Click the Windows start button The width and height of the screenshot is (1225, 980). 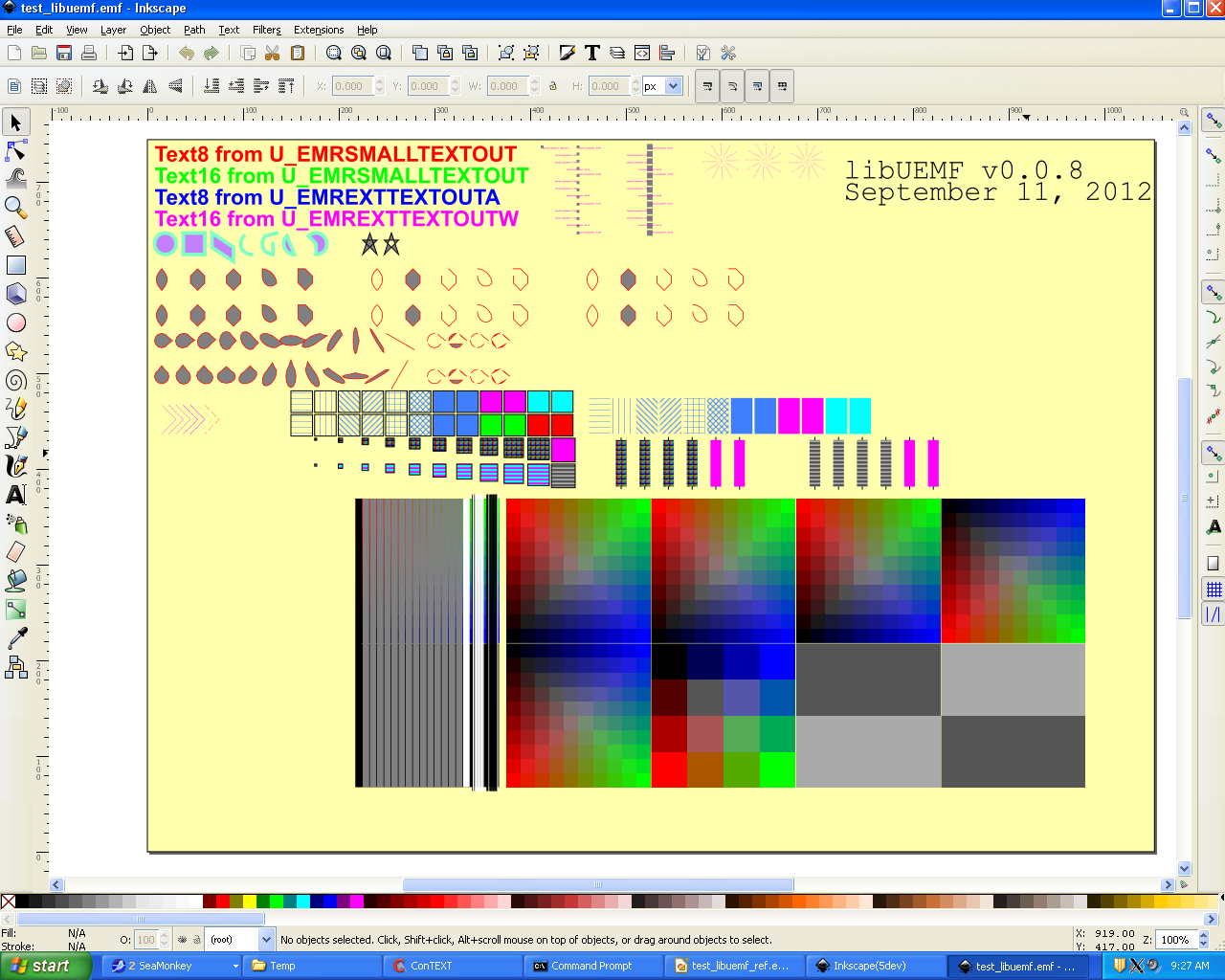pyautogui.click(x=44, y=966)
